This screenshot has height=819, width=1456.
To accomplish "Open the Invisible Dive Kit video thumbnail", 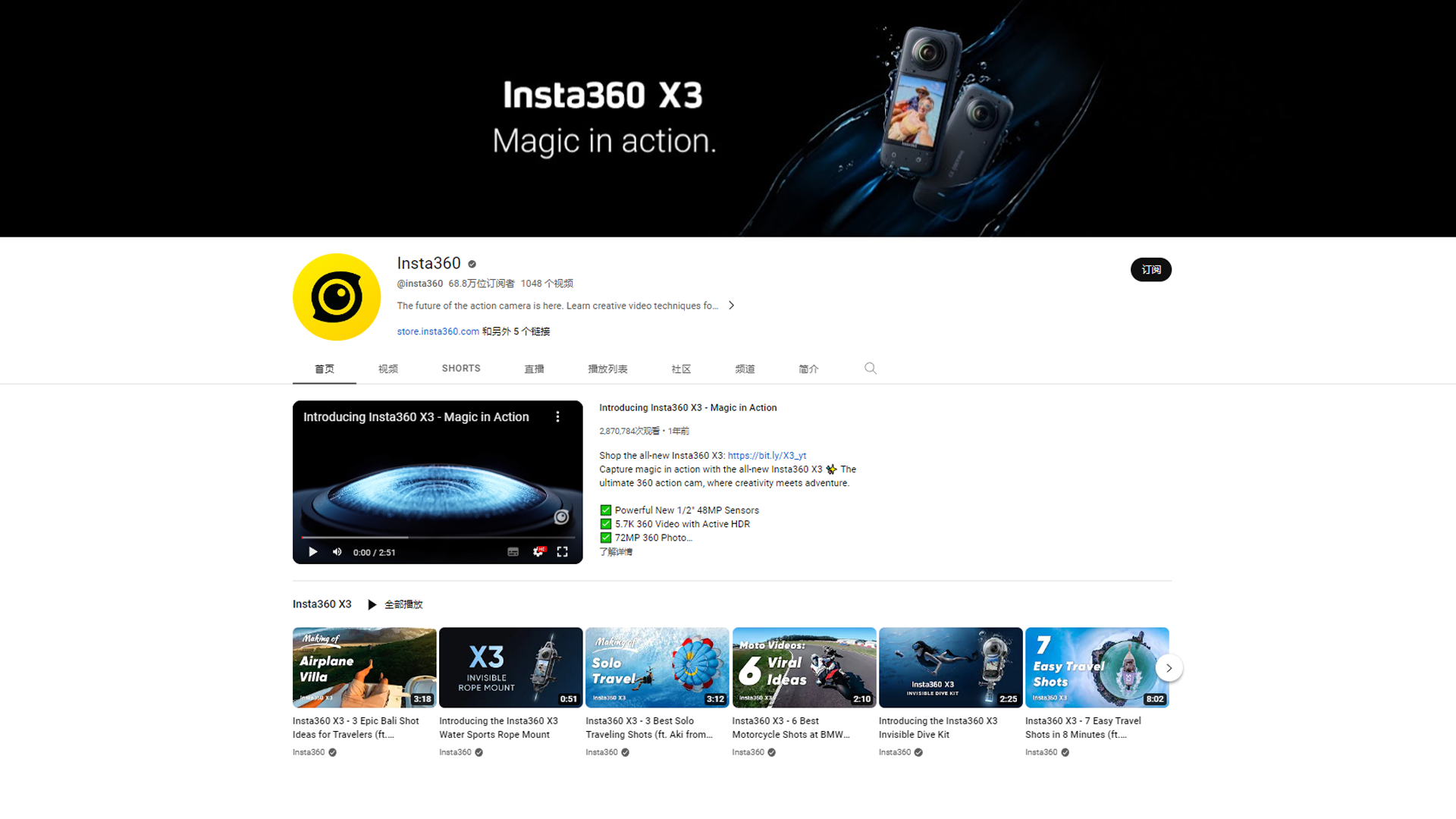I will click(950, 667).
